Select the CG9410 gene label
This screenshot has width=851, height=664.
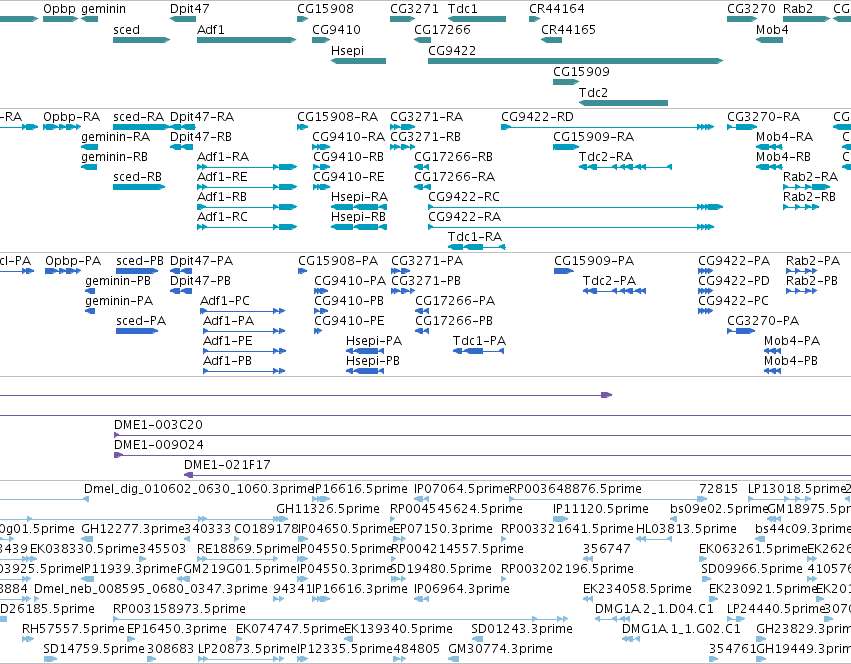(336, 30)
